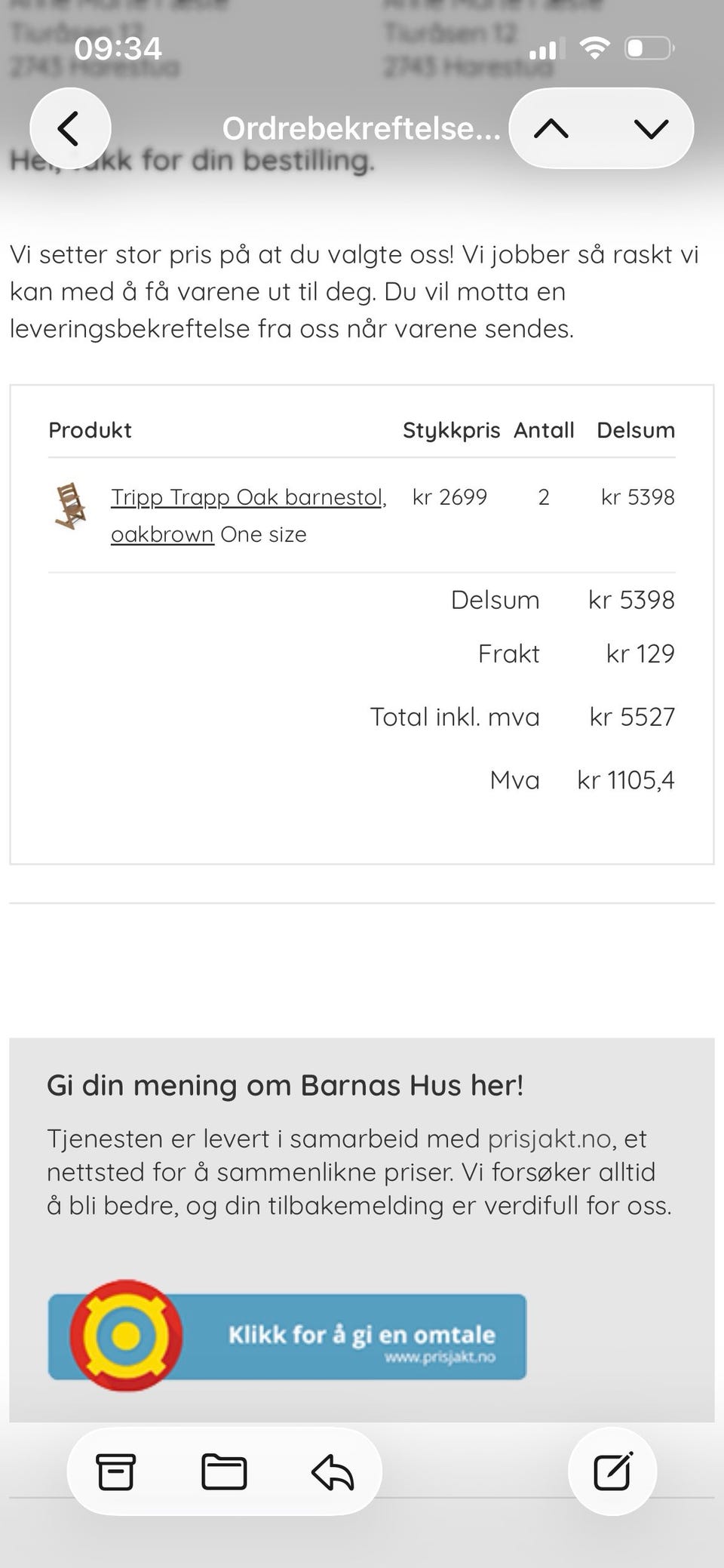The image size is (724, 1568).
Task: Tap the Tripp Trapp chair thumbnail
Action: 70,506
